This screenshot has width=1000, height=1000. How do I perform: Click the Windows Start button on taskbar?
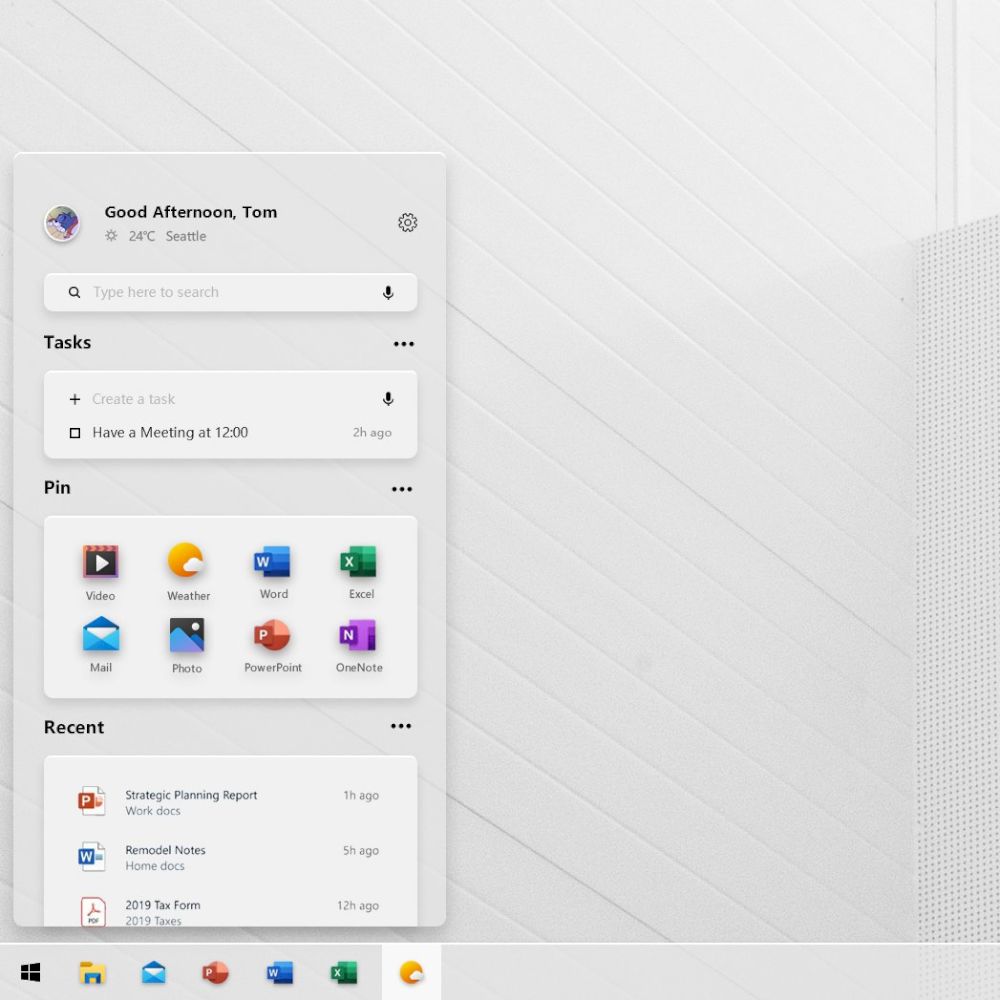tap(30, 972)
